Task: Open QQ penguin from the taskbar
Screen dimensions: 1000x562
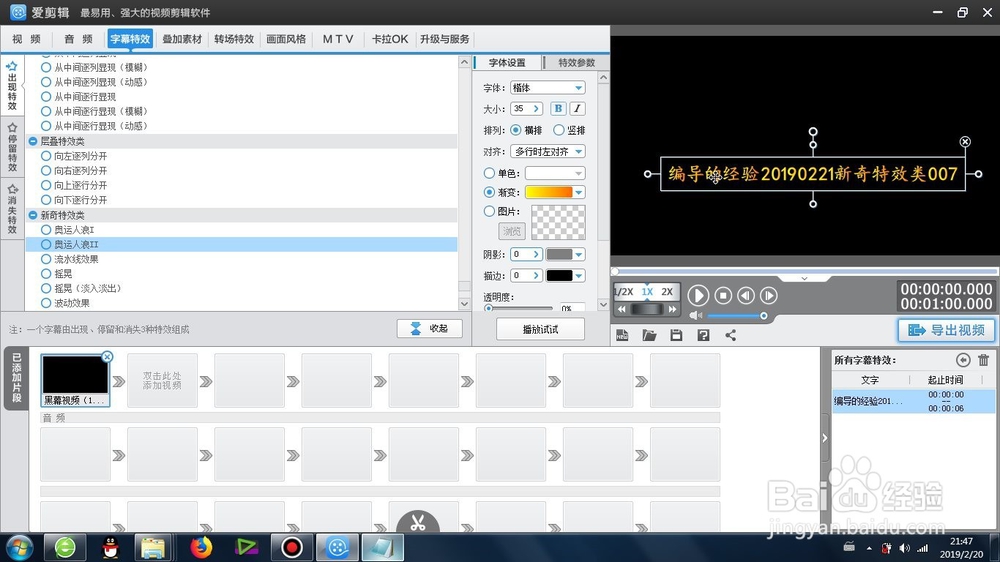Action: point(111,547)
